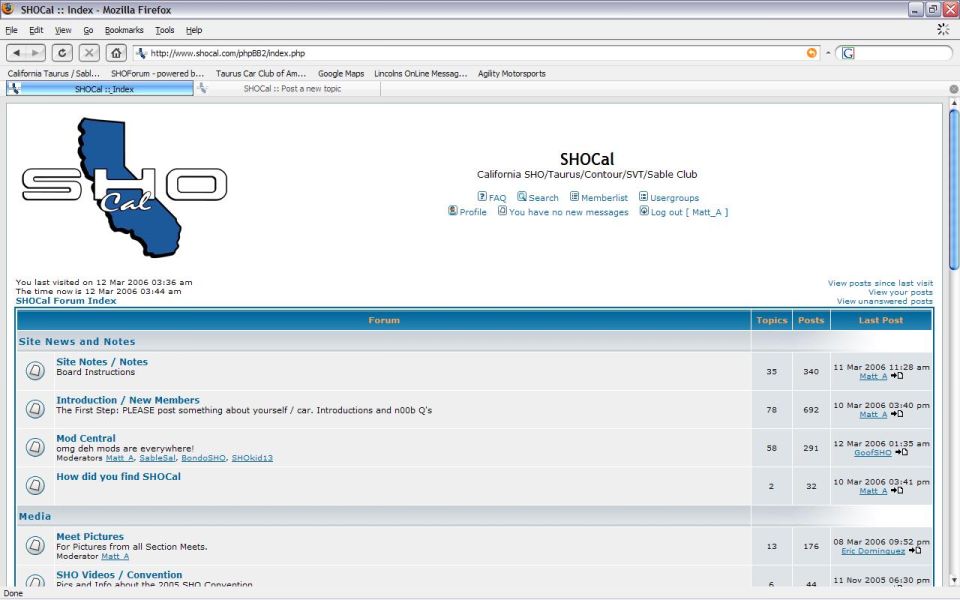This screenshot has width=960, height=600.
Task: Open 'SHO Videos / Convention' forum
Action: click(x=119, y=575)
